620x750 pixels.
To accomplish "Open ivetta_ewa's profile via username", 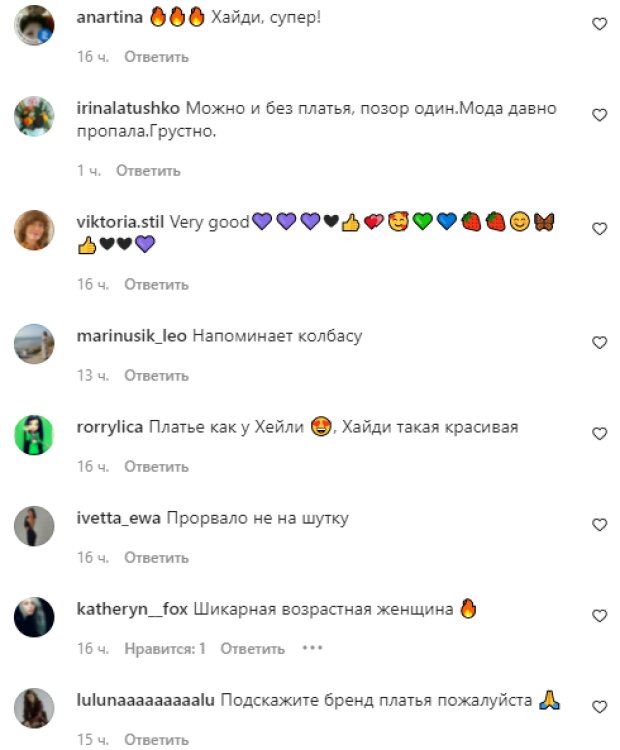I will click(119, 518).
